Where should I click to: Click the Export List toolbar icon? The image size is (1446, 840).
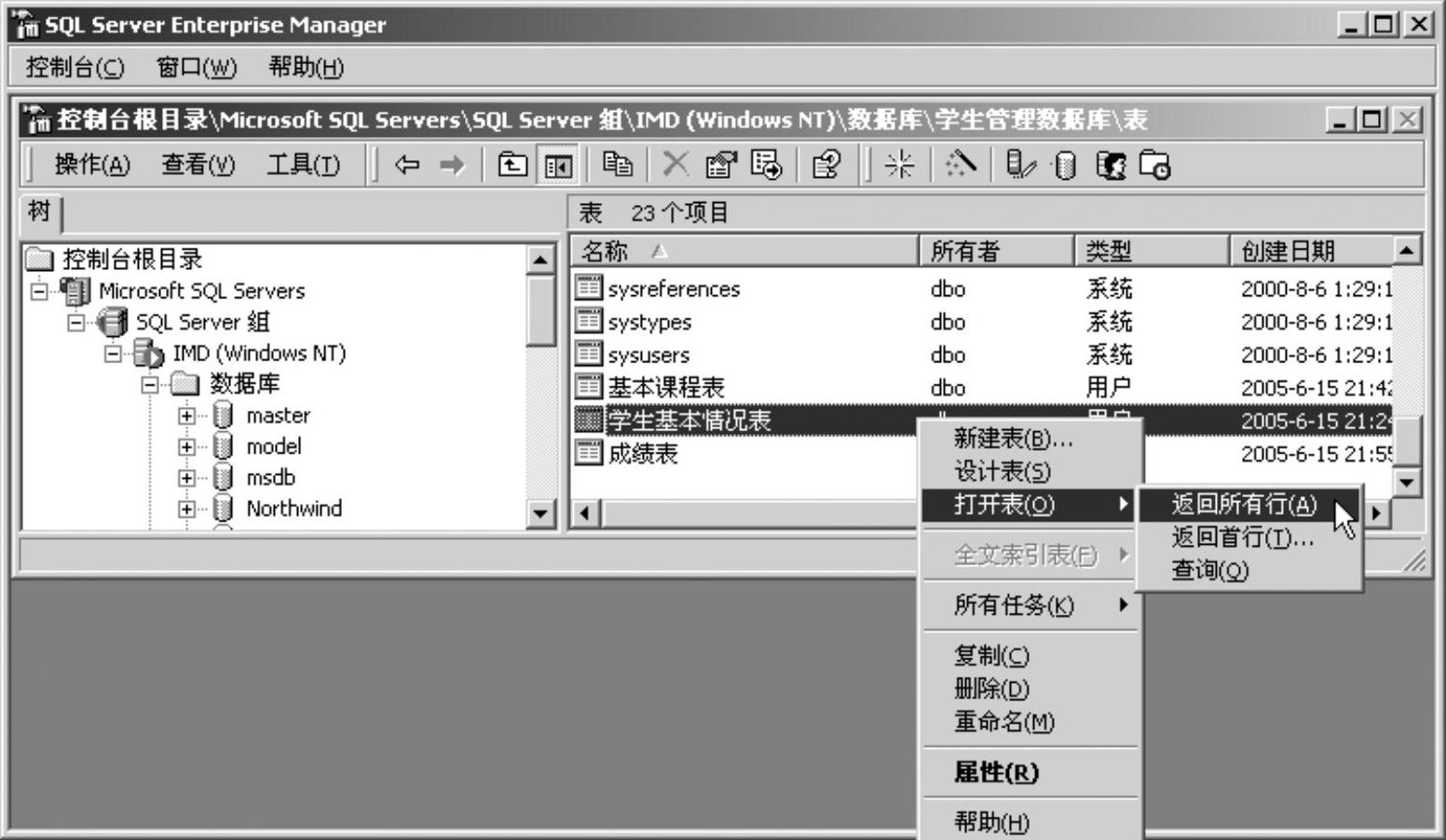[766, 165]
